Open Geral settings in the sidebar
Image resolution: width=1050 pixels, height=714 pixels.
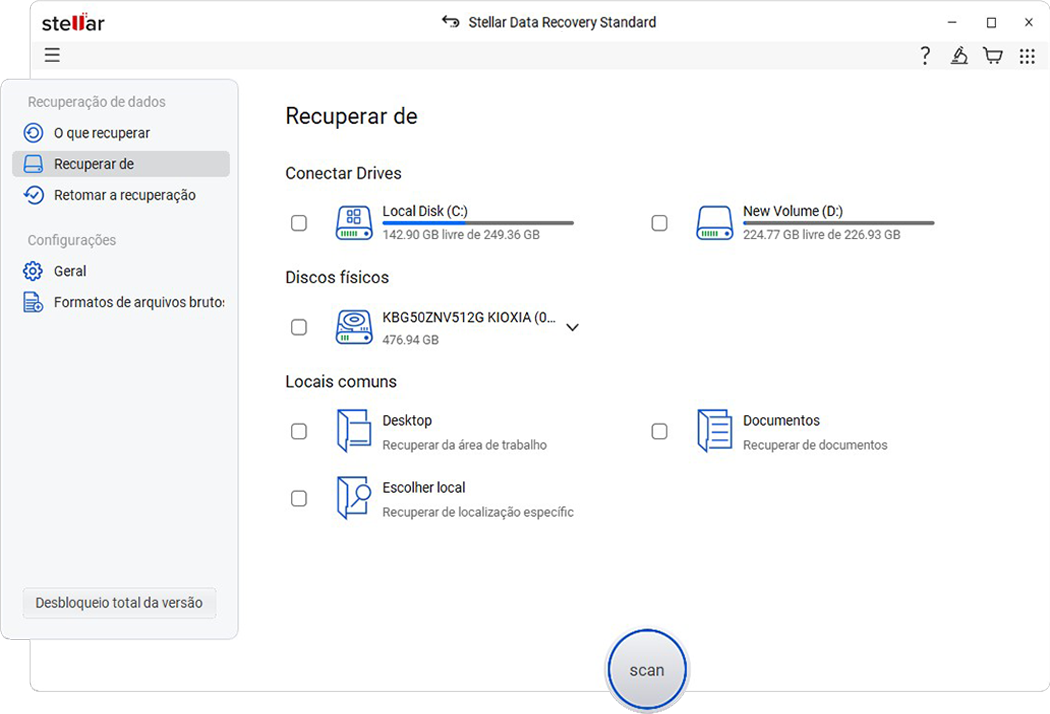click(121, 271)
